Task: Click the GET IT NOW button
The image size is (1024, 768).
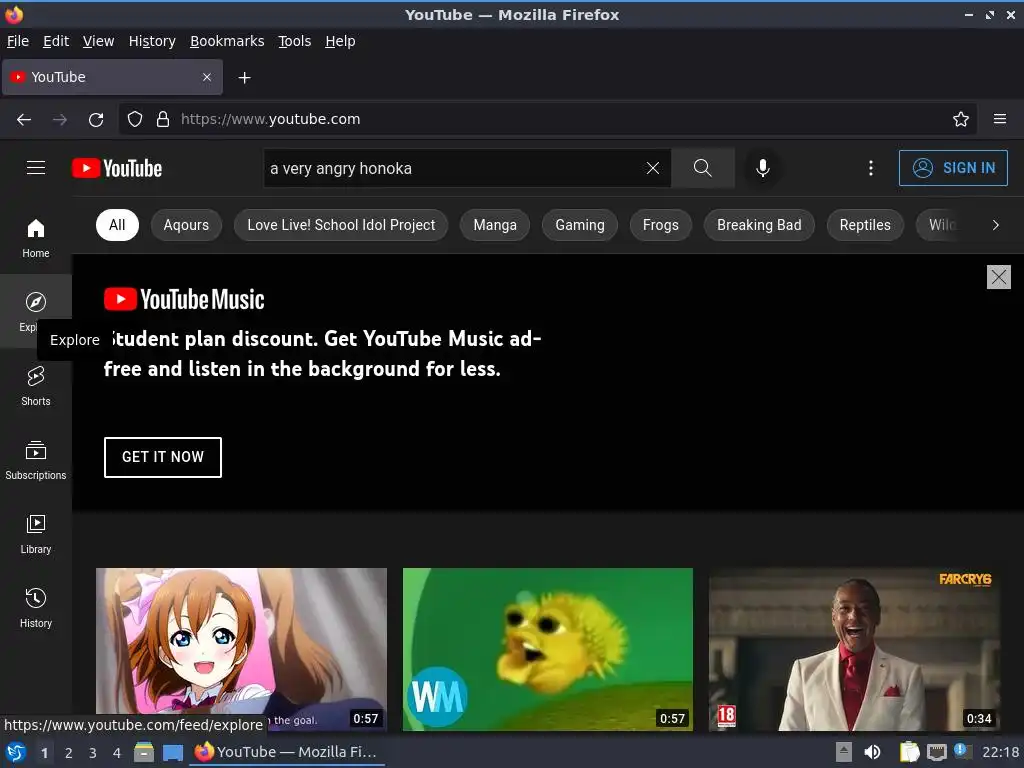Action: [163, 457]
